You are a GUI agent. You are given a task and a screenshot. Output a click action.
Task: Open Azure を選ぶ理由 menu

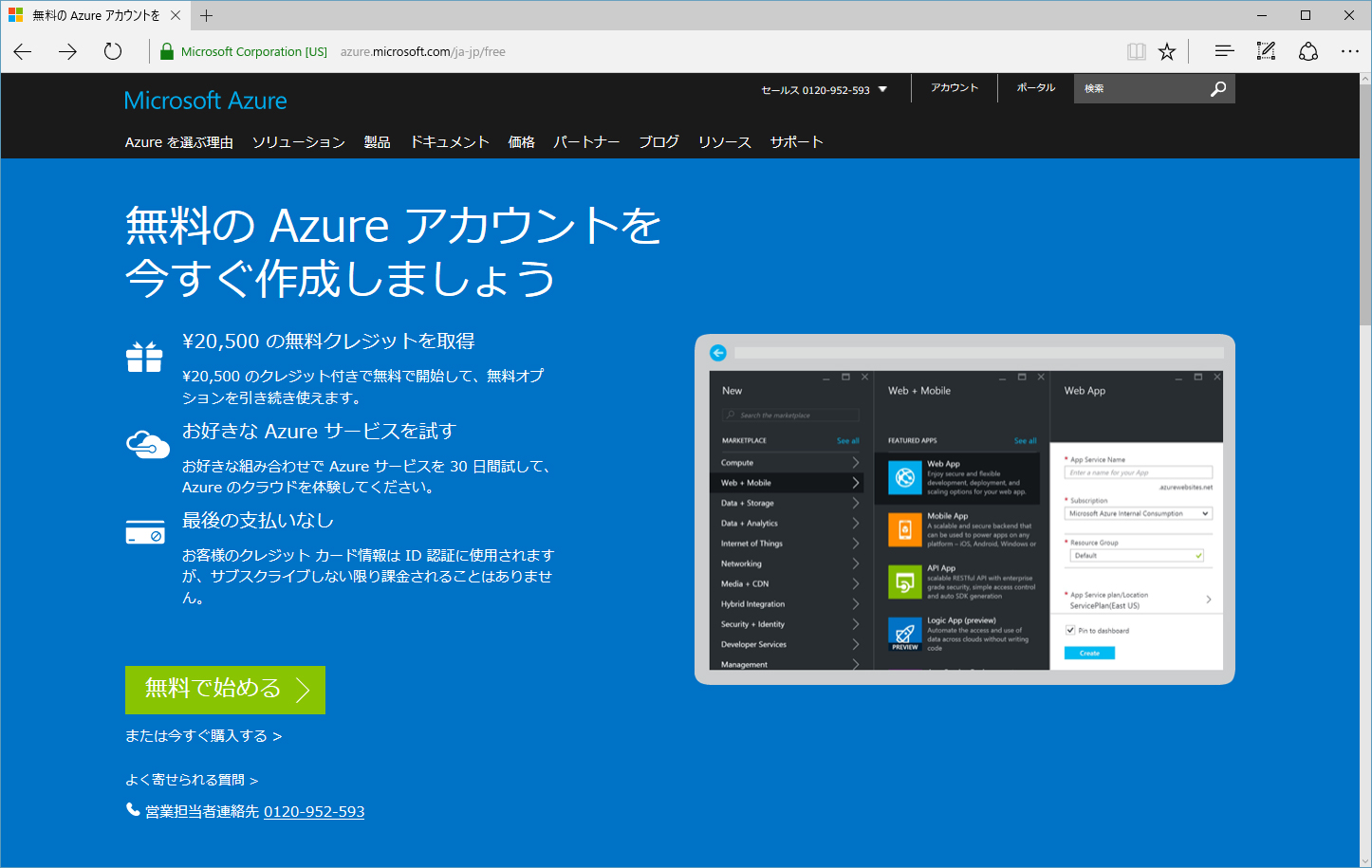[x=179, y=142]
